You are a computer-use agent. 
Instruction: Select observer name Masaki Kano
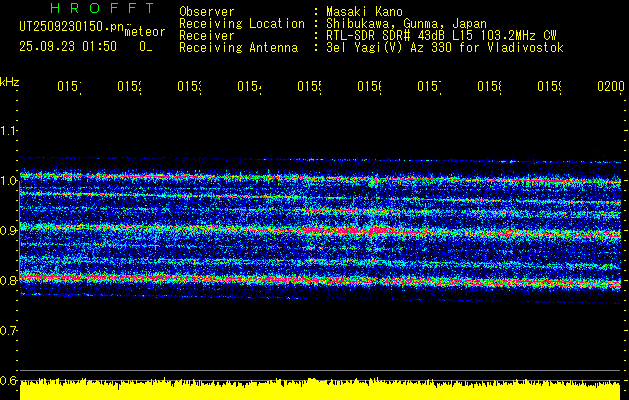364,11
